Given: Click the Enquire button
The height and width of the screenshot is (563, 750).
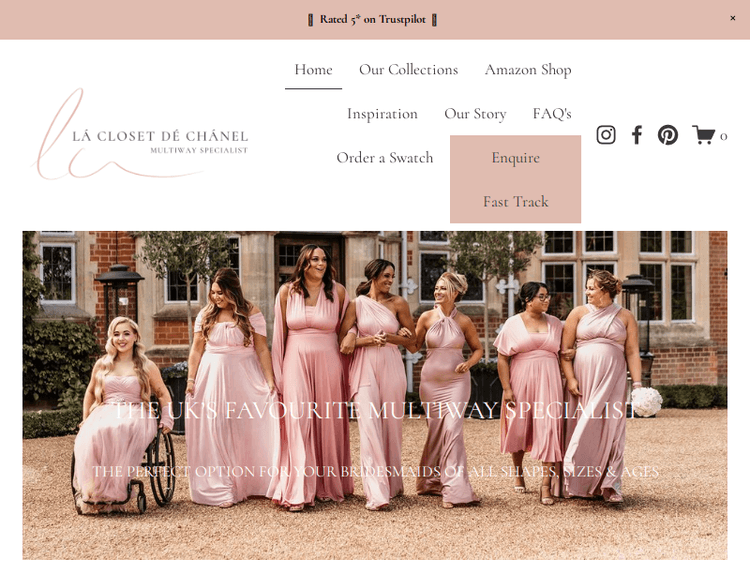Looking at the screenshot, I should [516, 157].
